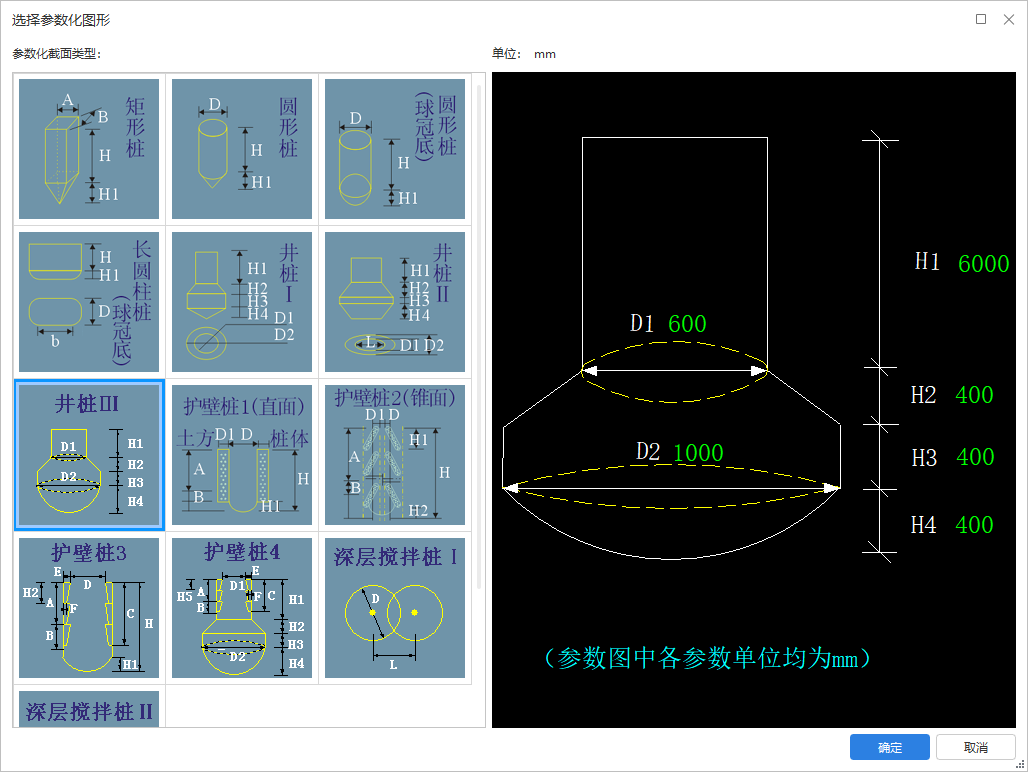
Task: Select the 井桩 I section thumbnail
Action: [242, 301]
